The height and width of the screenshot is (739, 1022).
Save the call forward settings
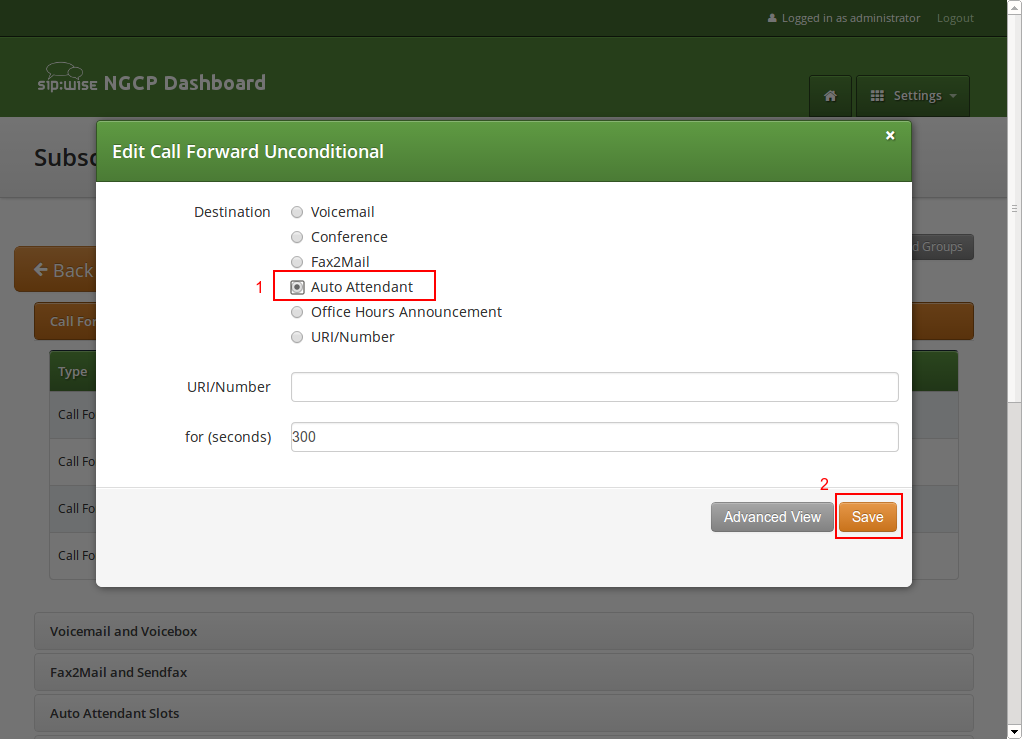868,517
